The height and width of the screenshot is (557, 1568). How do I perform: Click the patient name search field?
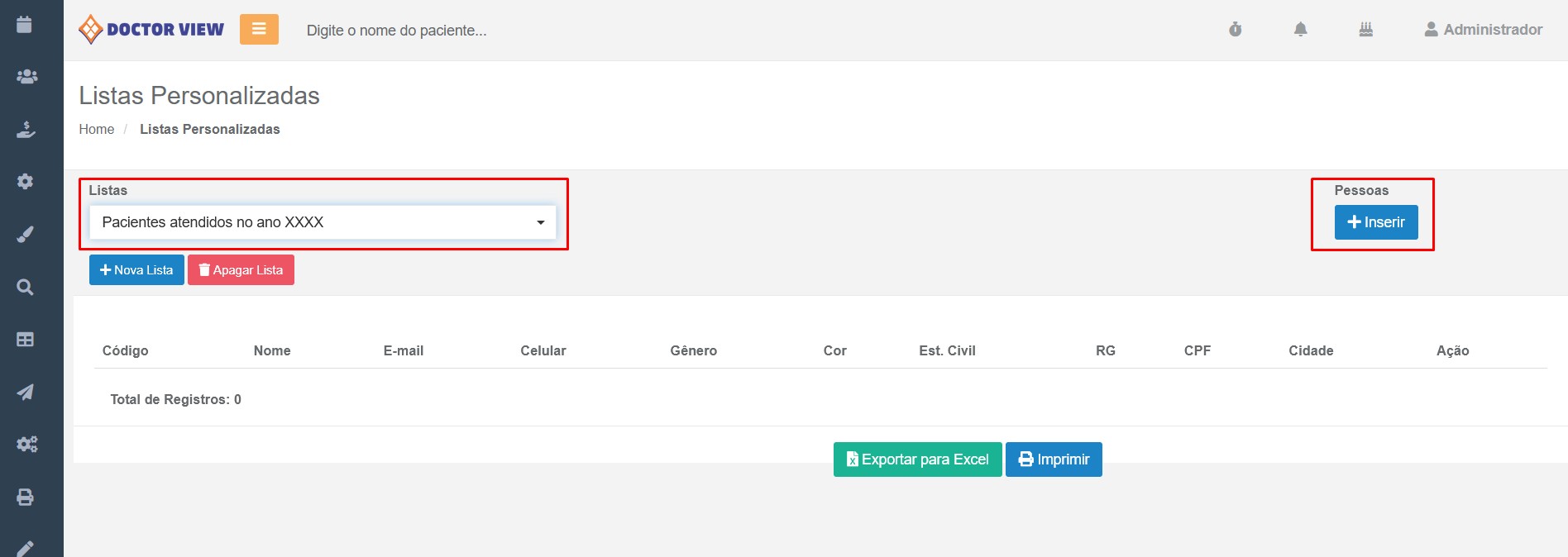pyautogui.click(x=396, y=31)
